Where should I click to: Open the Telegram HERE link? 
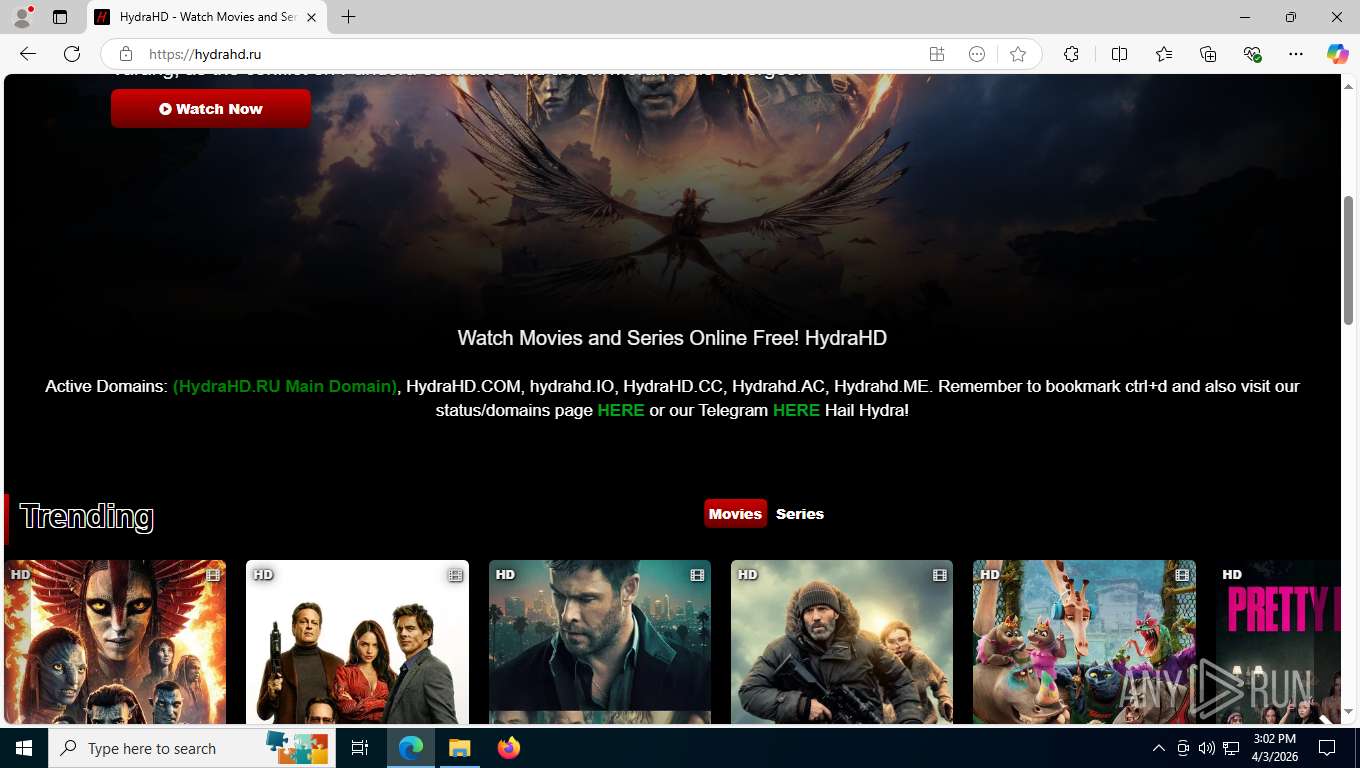796,410
